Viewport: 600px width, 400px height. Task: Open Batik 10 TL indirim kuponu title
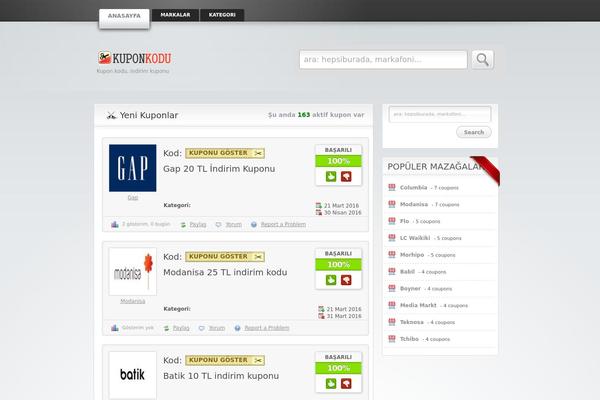click(221, 376)
